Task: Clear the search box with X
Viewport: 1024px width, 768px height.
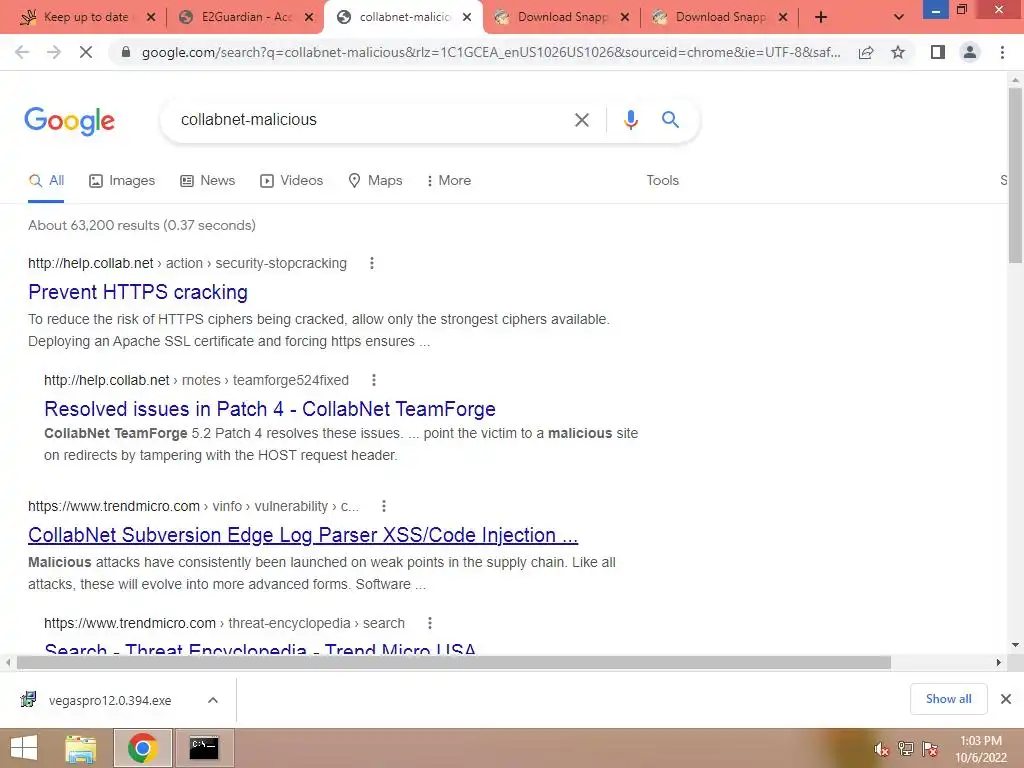Action: tap(581, 120)
